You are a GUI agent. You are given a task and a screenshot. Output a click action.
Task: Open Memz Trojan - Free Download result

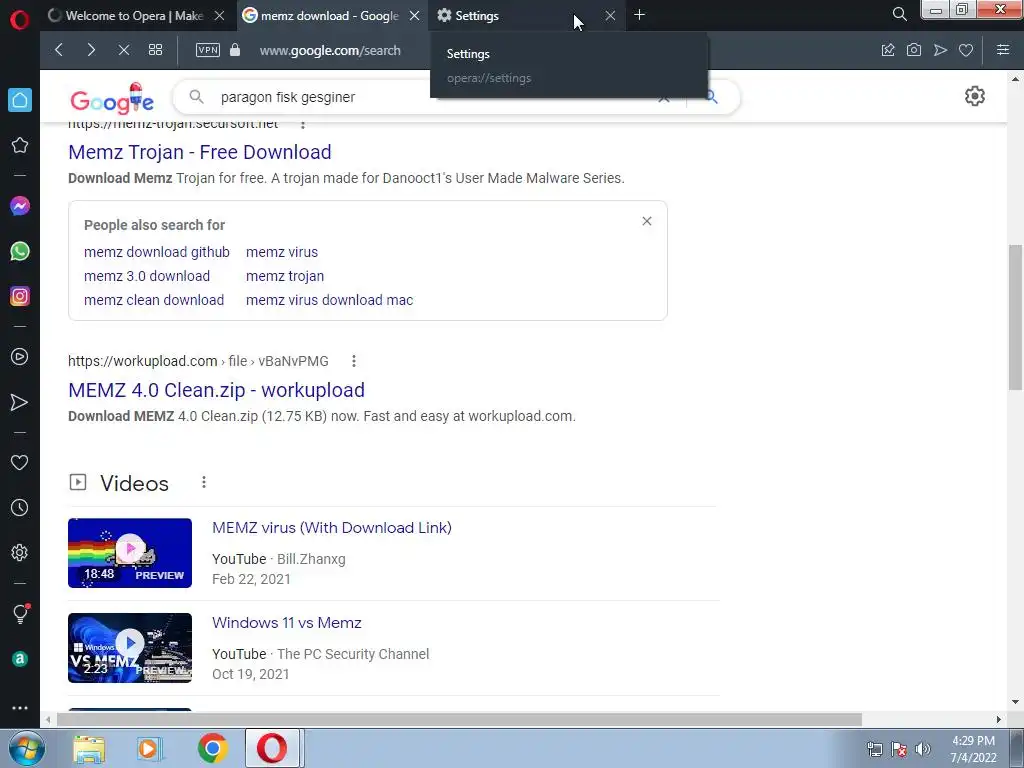click(200, 152)
